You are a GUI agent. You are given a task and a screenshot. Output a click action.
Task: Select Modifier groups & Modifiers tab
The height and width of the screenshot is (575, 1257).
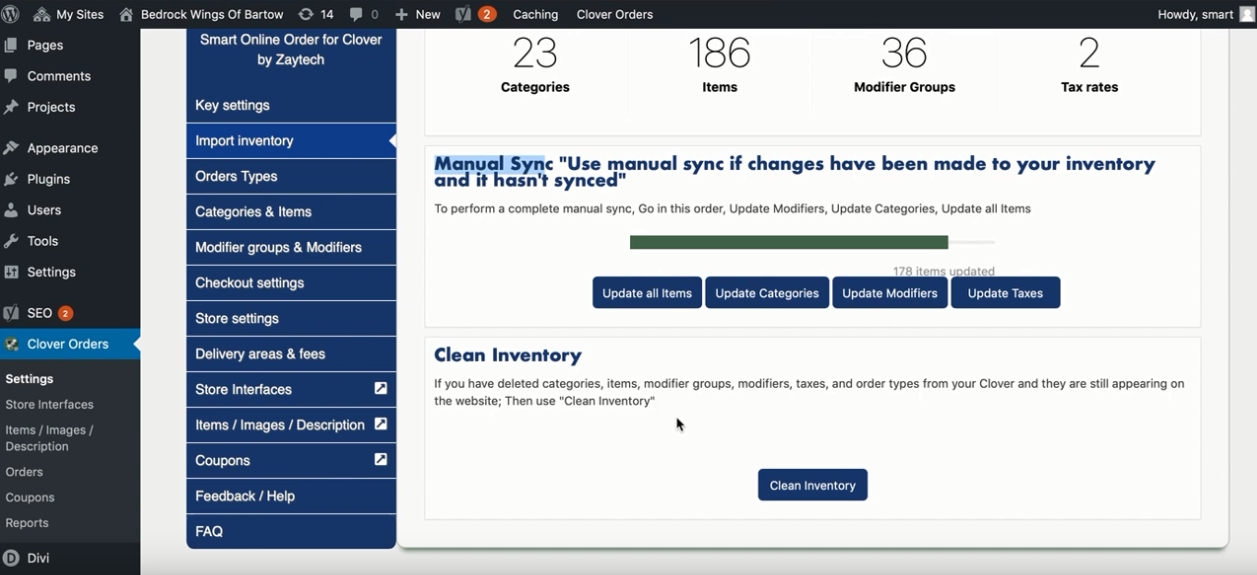pyautogui.click(x=291, y=247)
